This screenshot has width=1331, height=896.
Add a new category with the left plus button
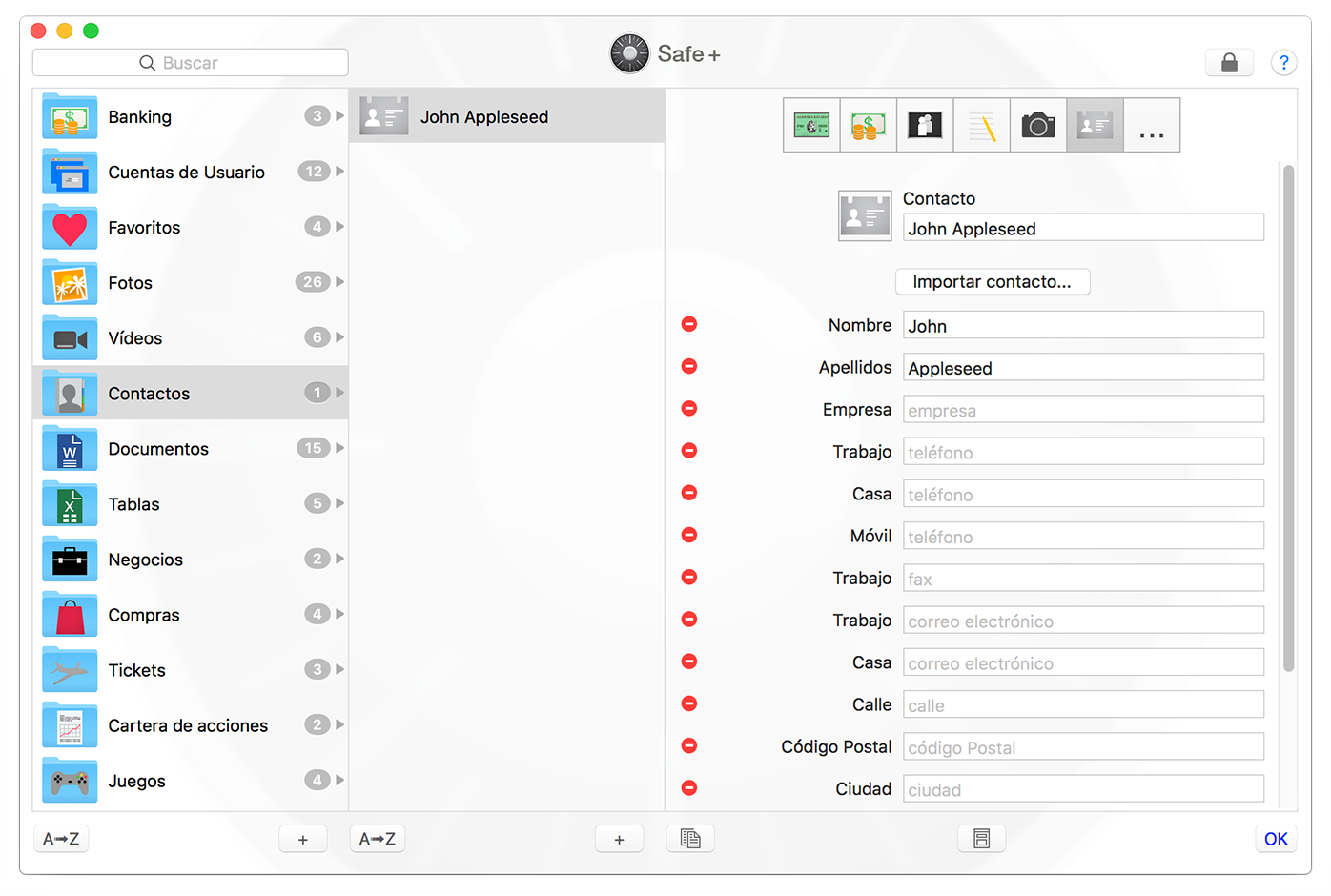(x=303, y=839)
